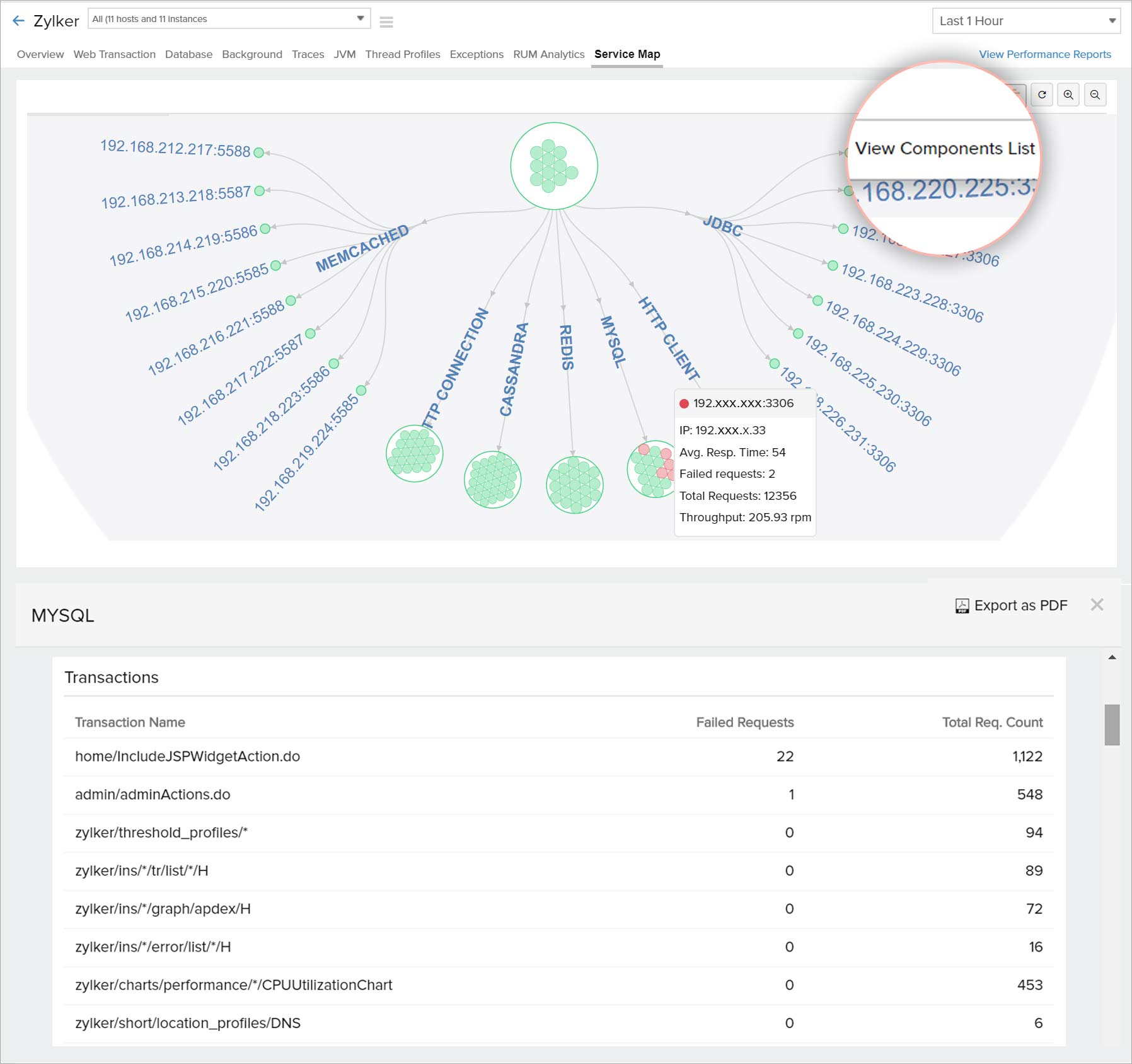
Task: Open the home/IncludeJSPWidgetAction.do transaction row
Action: (558, 756)
